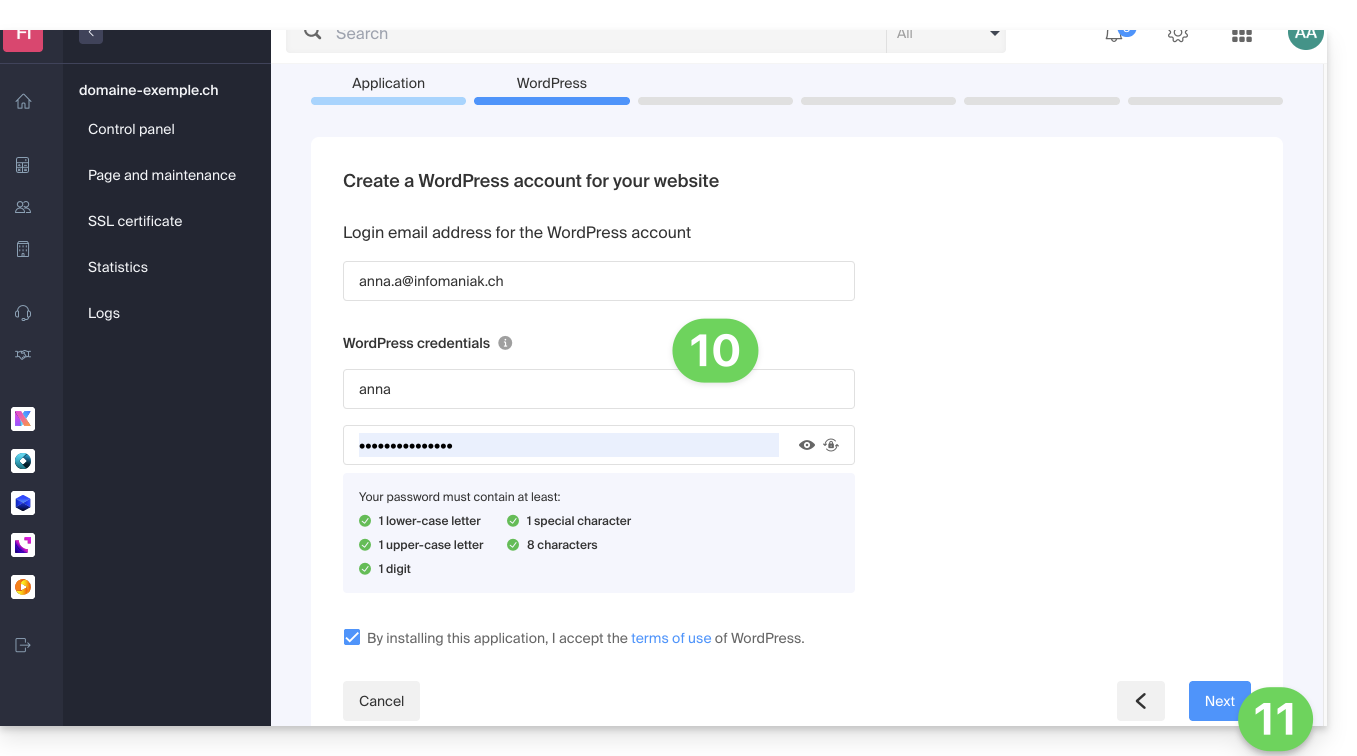This screenshot has width=1357, height=756.
Task: Collapse the sidebar with the chevron button
Action: [x=91, y=34]
